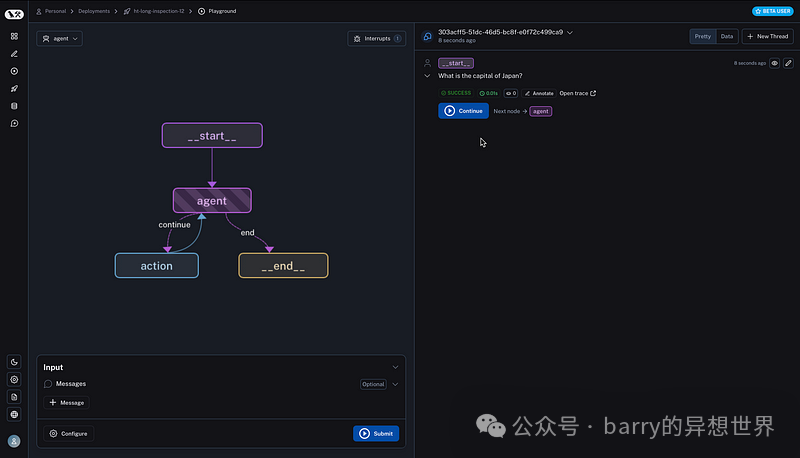Viewport: 800px width, 458px height.
Task: Click the Playground breadcrumb item
Action: pyautogui.click(x=217, y=11)
